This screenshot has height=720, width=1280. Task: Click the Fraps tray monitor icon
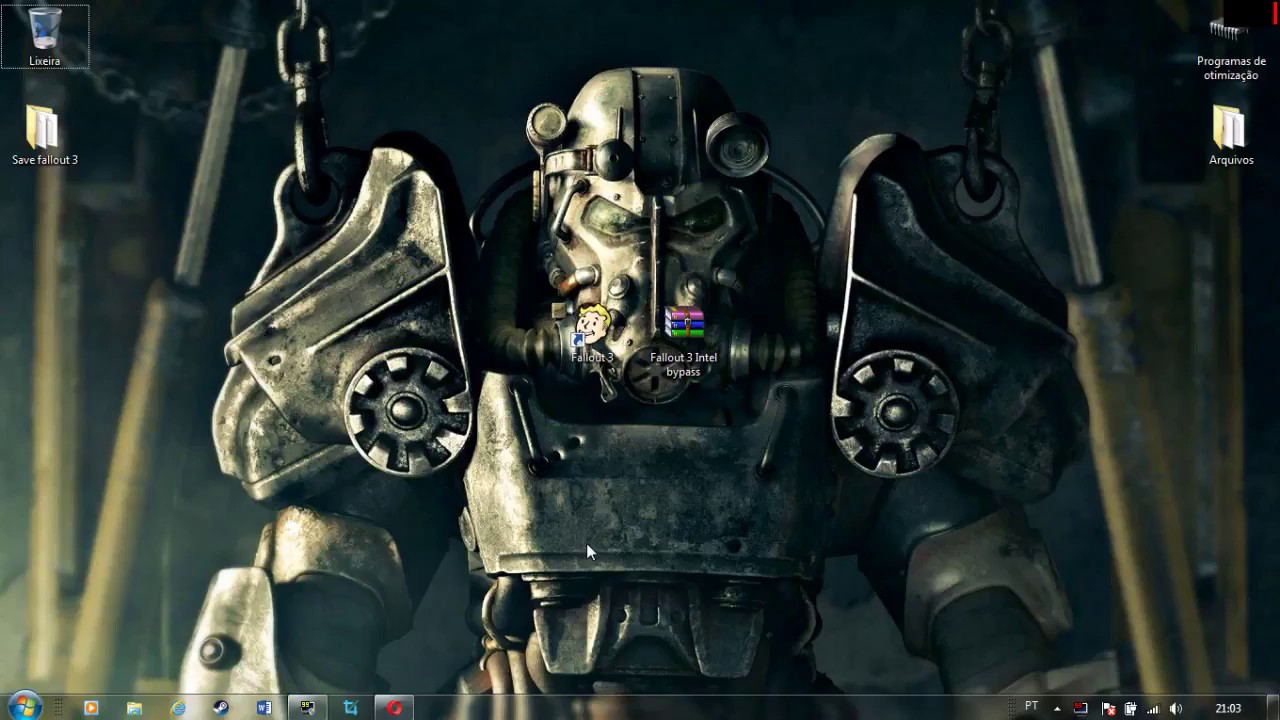(1081, 708)
